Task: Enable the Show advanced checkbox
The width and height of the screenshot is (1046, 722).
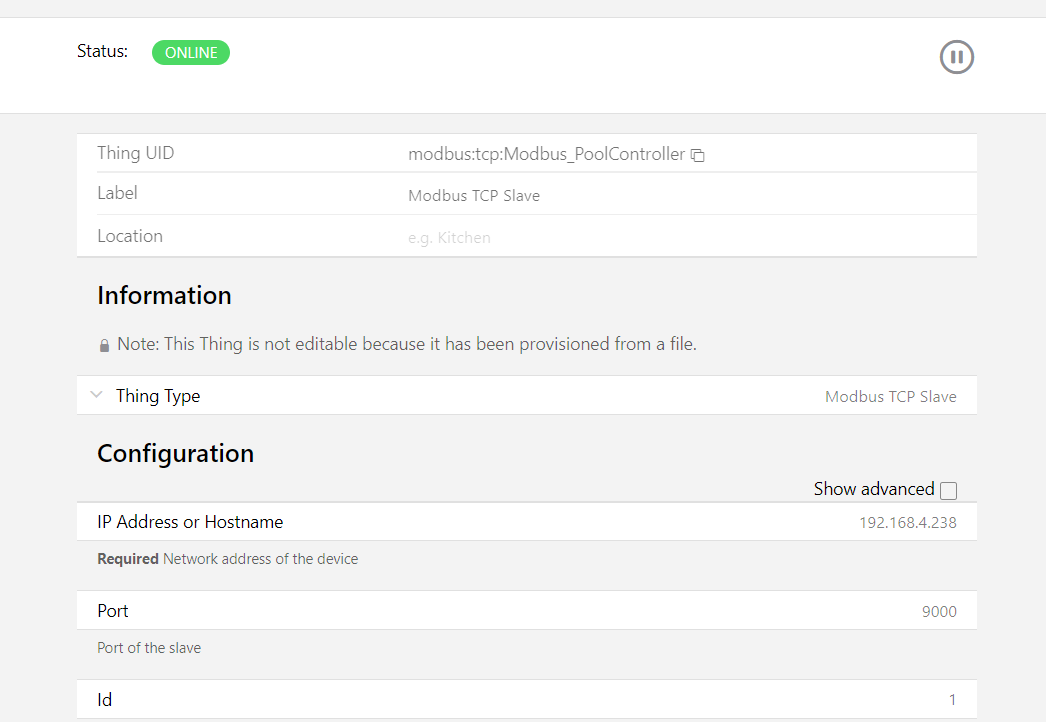Action: 948,490
